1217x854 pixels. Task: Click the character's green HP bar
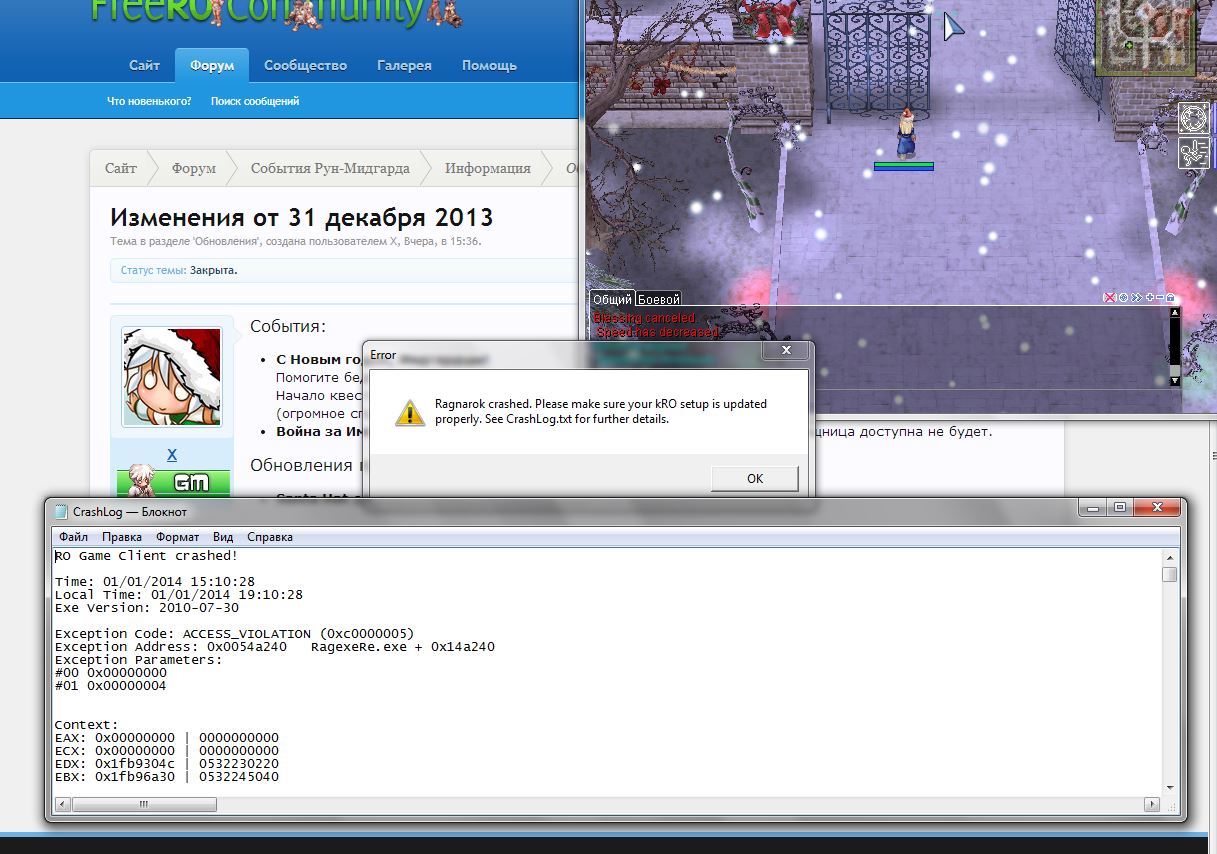click(904, 165)
